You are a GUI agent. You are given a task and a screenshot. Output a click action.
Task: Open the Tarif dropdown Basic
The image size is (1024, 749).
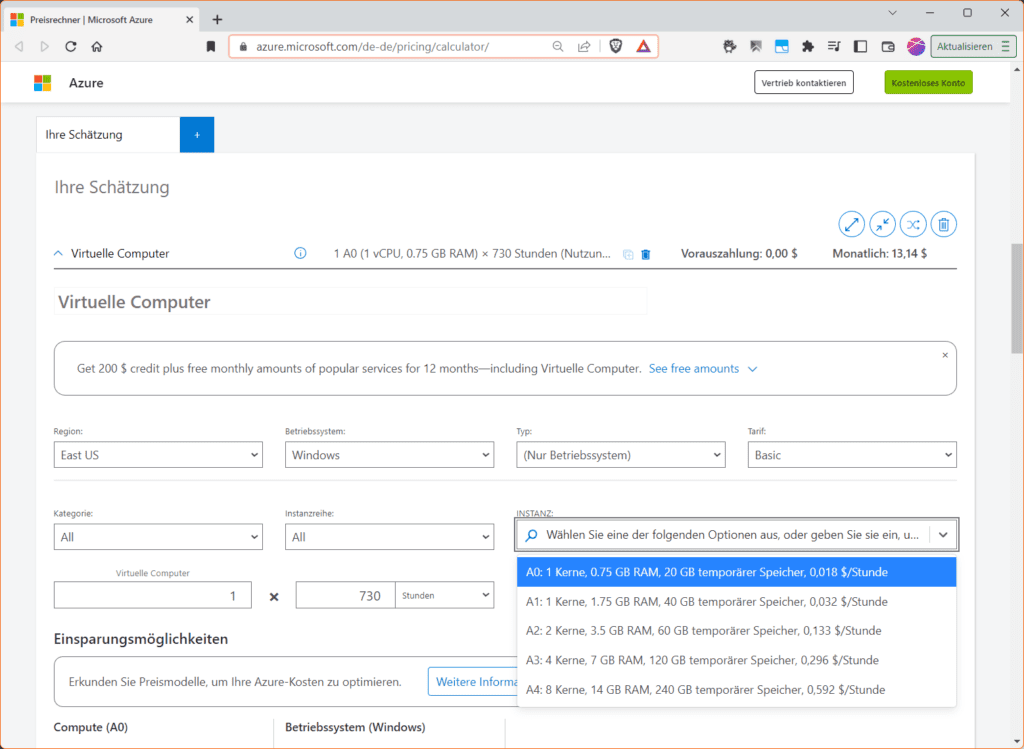[x=852, y=455]
